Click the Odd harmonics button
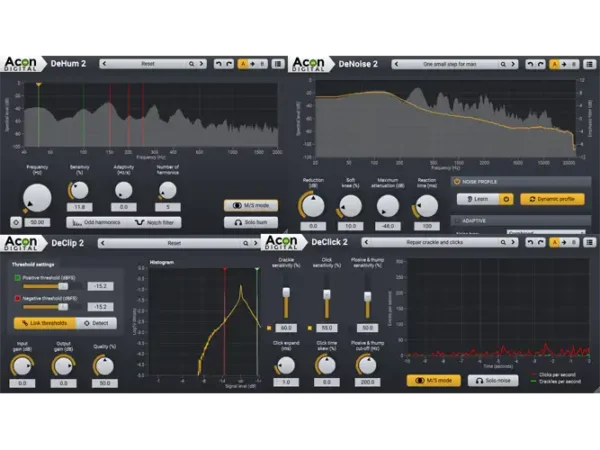600x450 pixels. click(96, 222)
